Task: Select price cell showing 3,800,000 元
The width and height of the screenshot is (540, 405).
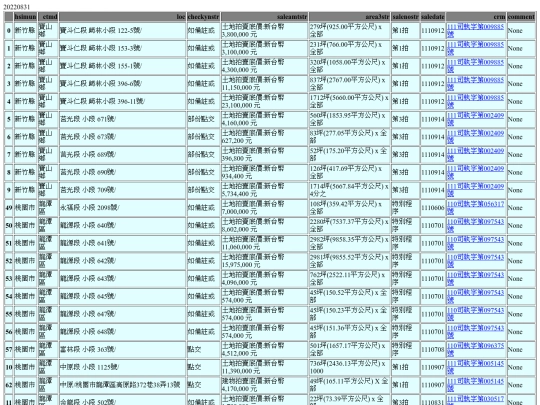Action: (264, 30)
